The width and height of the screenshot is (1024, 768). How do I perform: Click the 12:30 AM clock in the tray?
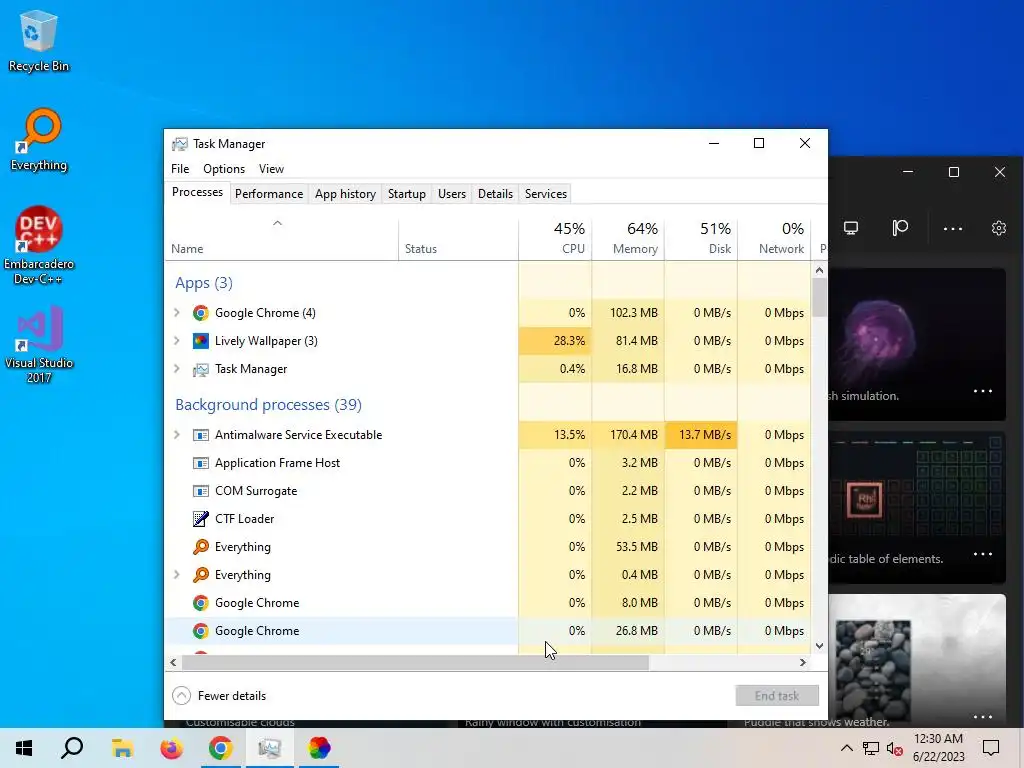click(x=938, y=739)
